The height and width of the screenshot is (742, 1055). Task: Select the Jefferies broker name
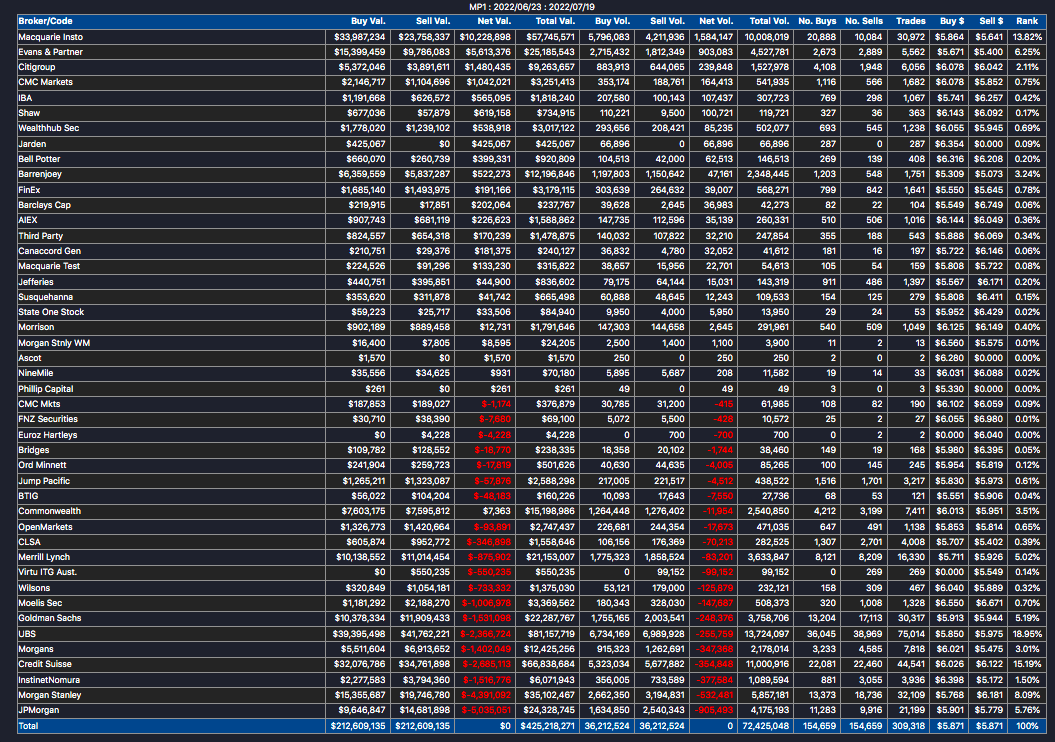(x=36, y=282)
